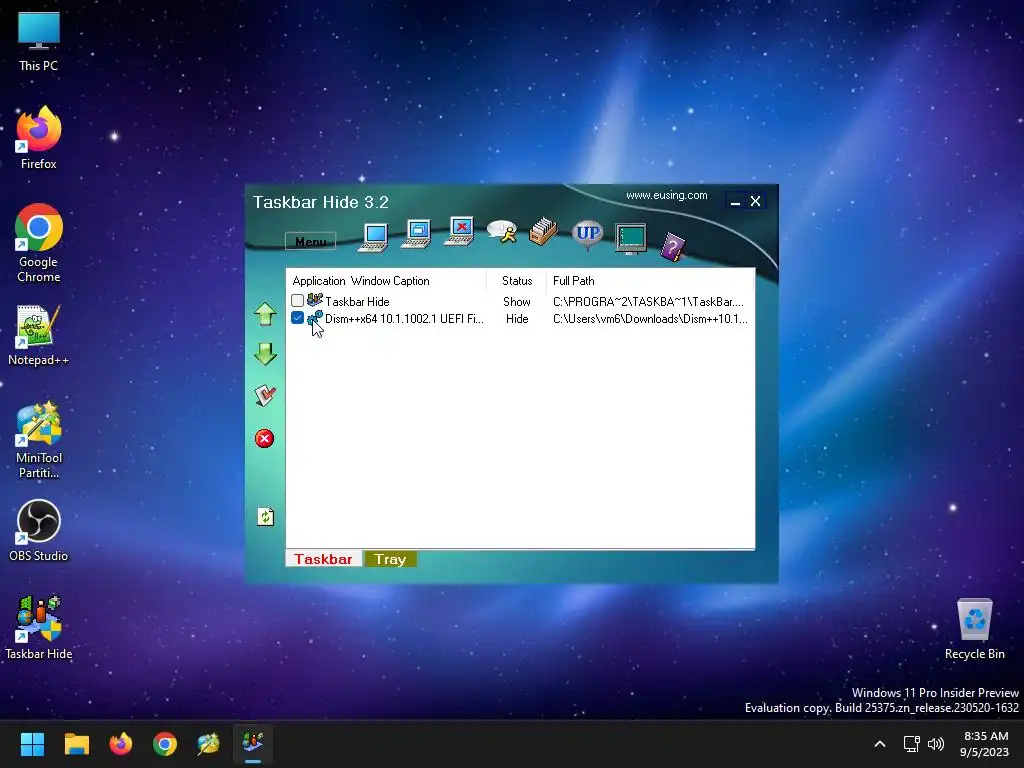This screenshot has height=768, width=1024.
Task: Close the Taskbar Hide window
Action: pyautogui.click(x=756, y=201)
